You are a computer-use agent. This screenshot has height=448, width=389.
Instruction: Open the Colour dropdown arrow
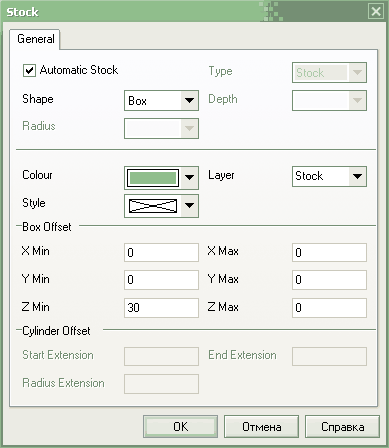tap(189, 177)
